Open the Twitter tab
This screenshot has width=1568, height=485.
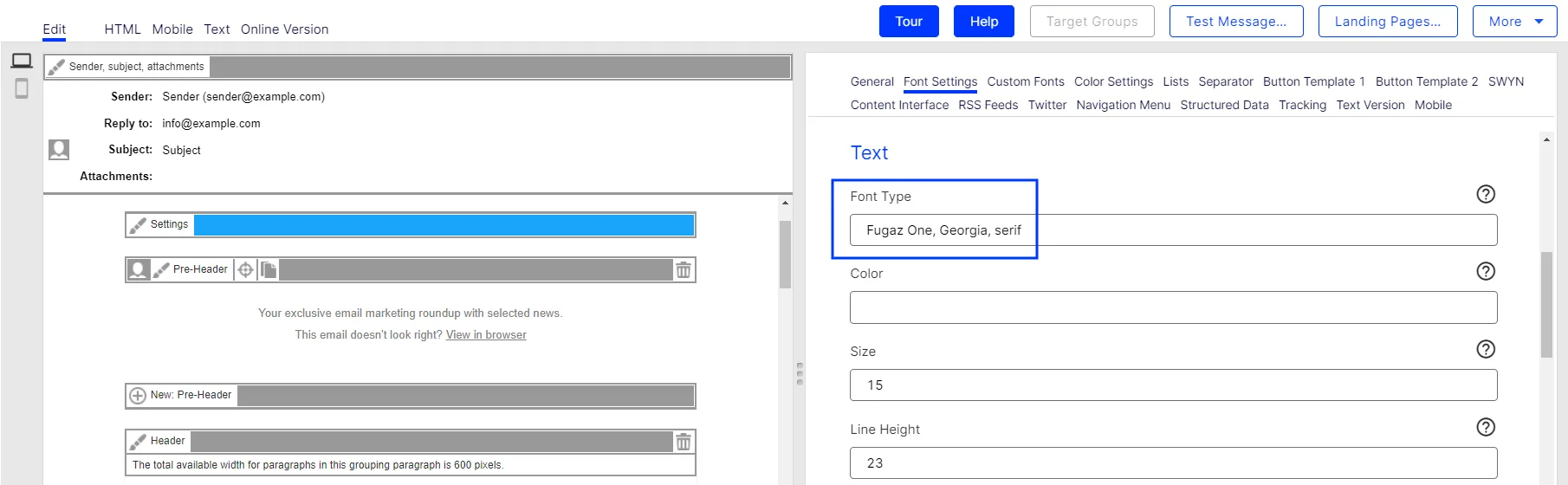[1046, 105]
